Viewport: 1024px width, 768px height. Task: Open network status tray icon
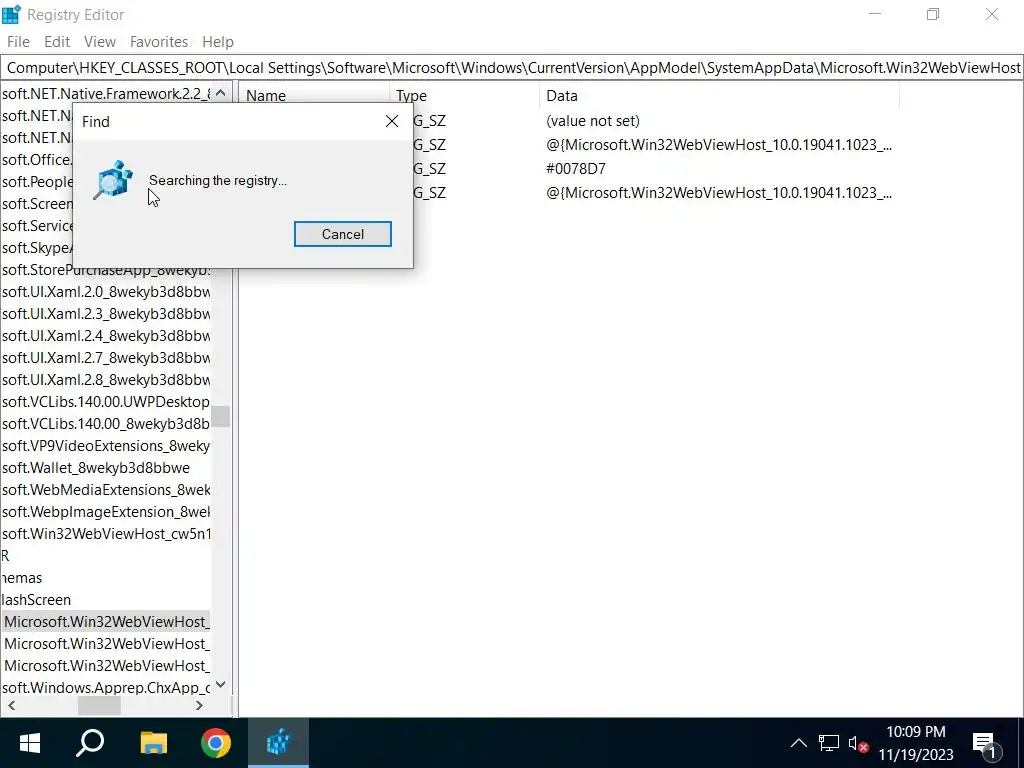829,743
